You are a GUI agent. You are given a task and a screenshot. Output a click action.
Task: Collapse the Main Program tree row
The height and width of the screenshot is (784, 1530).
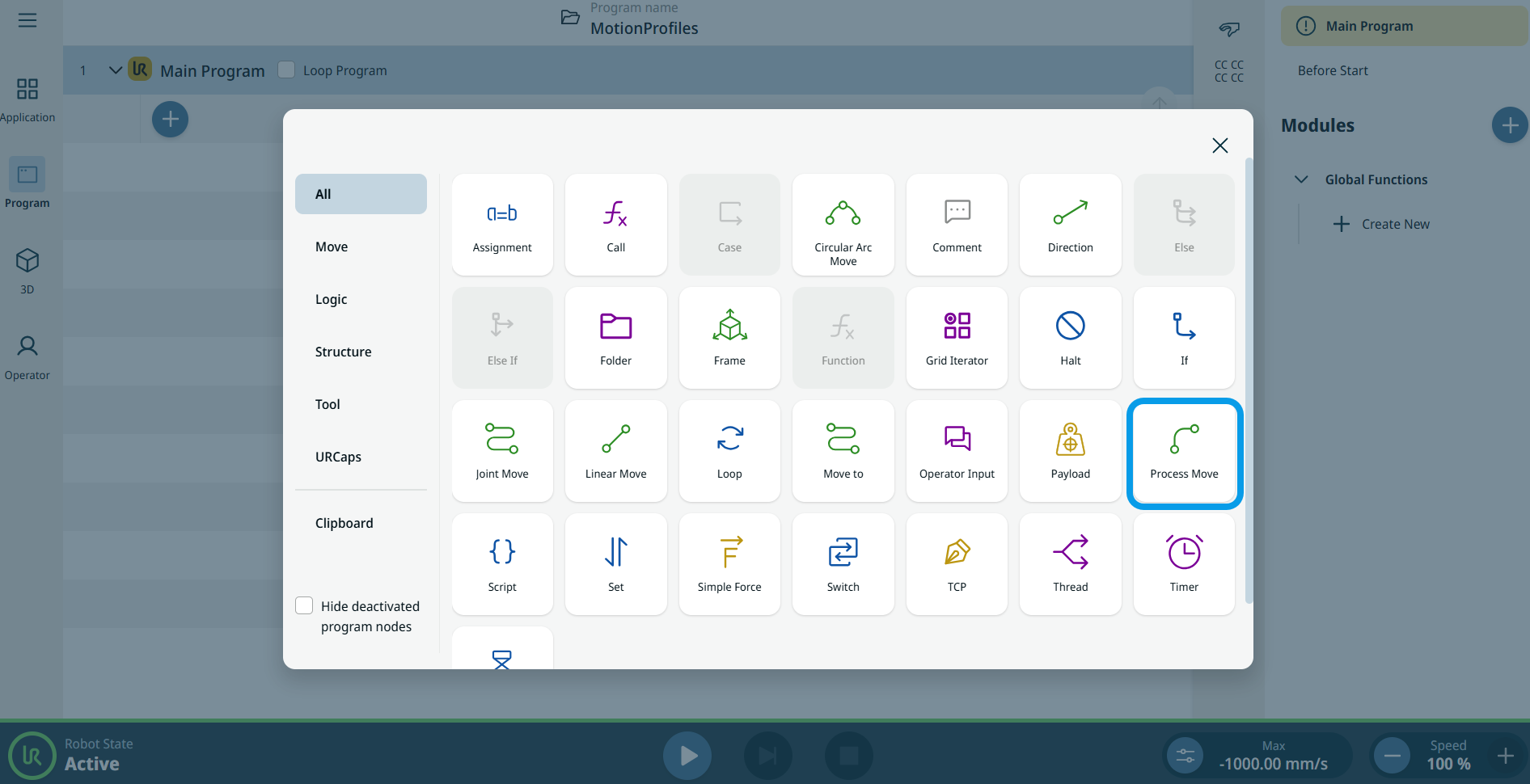click(x=115, y=70)
